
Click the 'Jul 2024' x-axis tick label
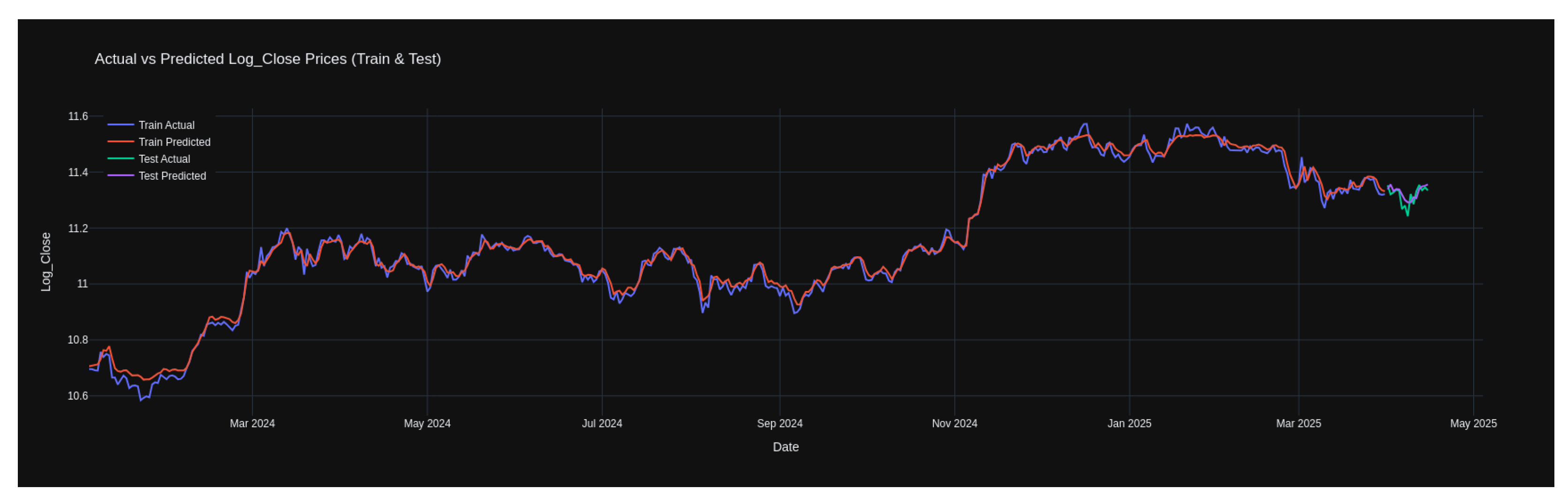(602, 424)
